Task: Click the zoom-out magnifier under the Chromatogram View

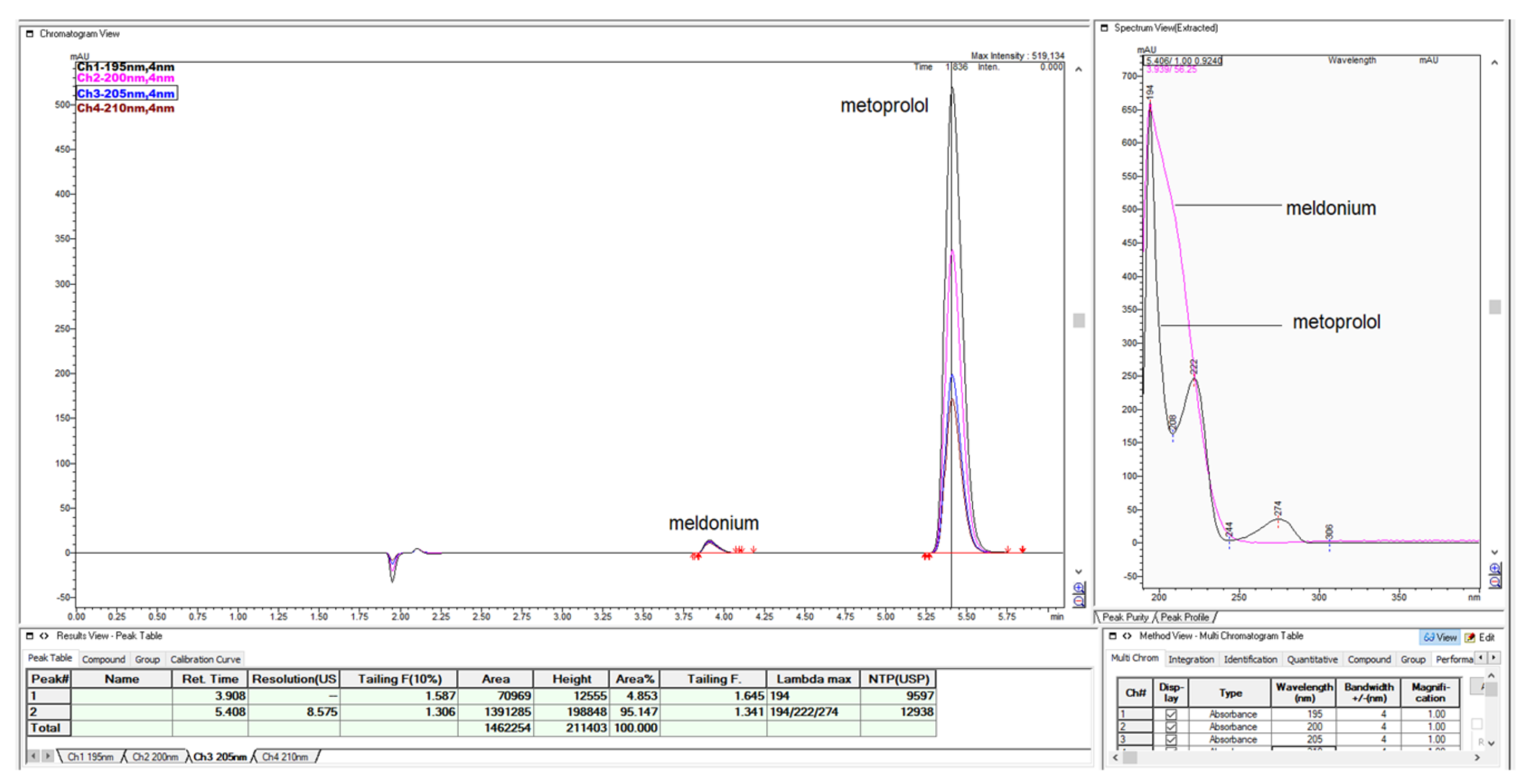Action: [x=1077, y=601]
